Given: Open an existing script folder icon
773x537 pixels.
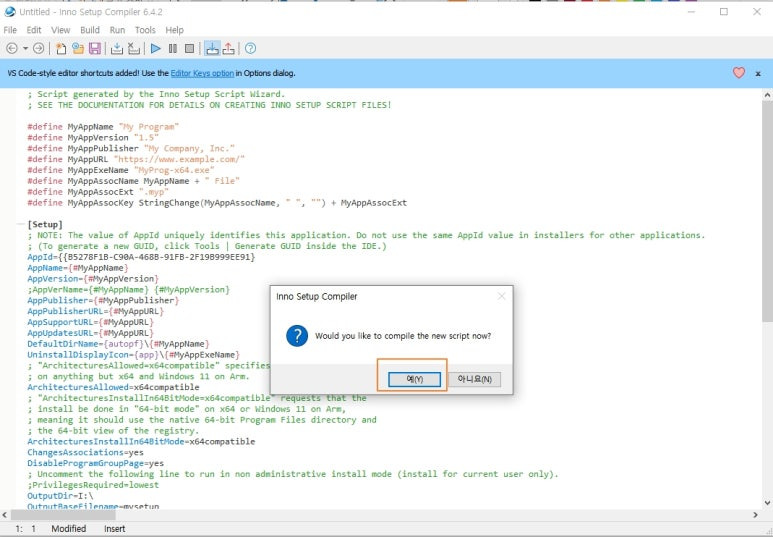Looking at the screenshot, I should pyautogui.click(x=78, y=48).
